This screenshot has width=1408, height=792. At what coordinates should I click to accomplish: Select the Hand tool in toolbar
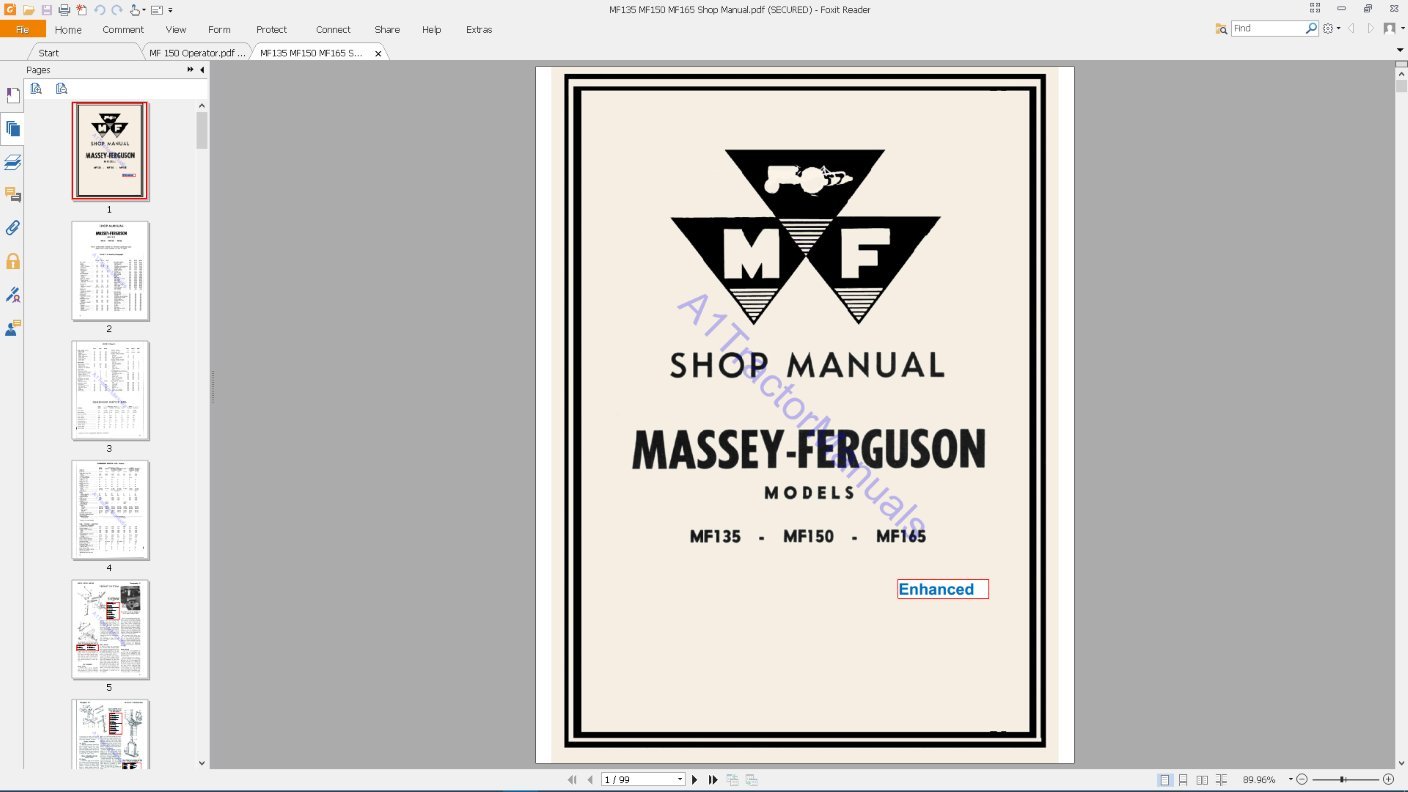(135, 9)
